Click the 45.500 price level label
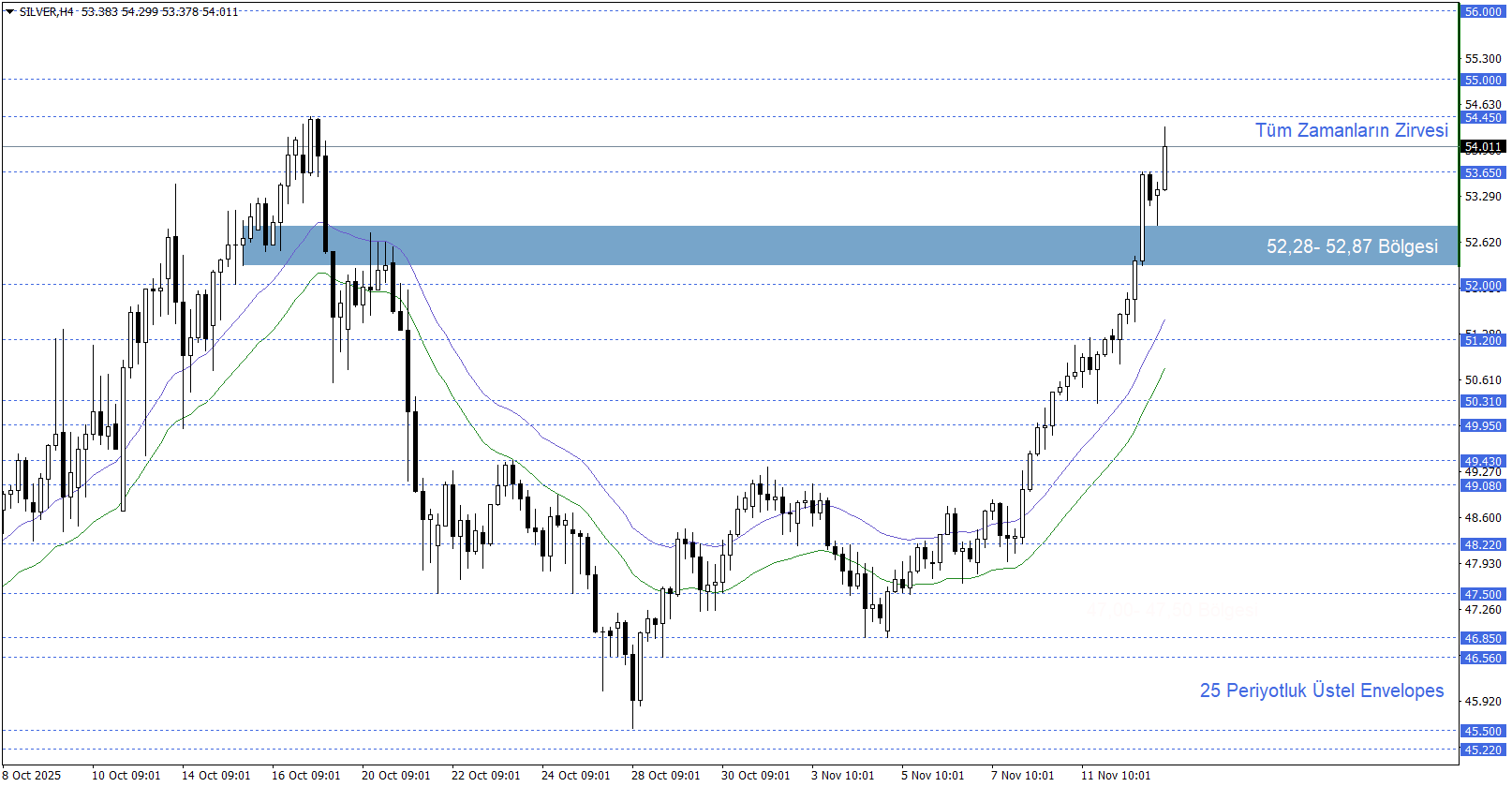Viewport: 1512px width, 787px height. [1483, 732]
